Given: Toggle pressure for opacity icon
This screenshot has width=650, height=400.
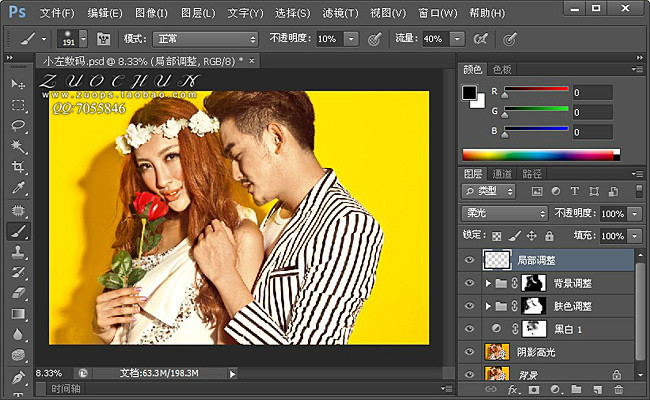Looking at the screenshot, I should click(375, 39).
